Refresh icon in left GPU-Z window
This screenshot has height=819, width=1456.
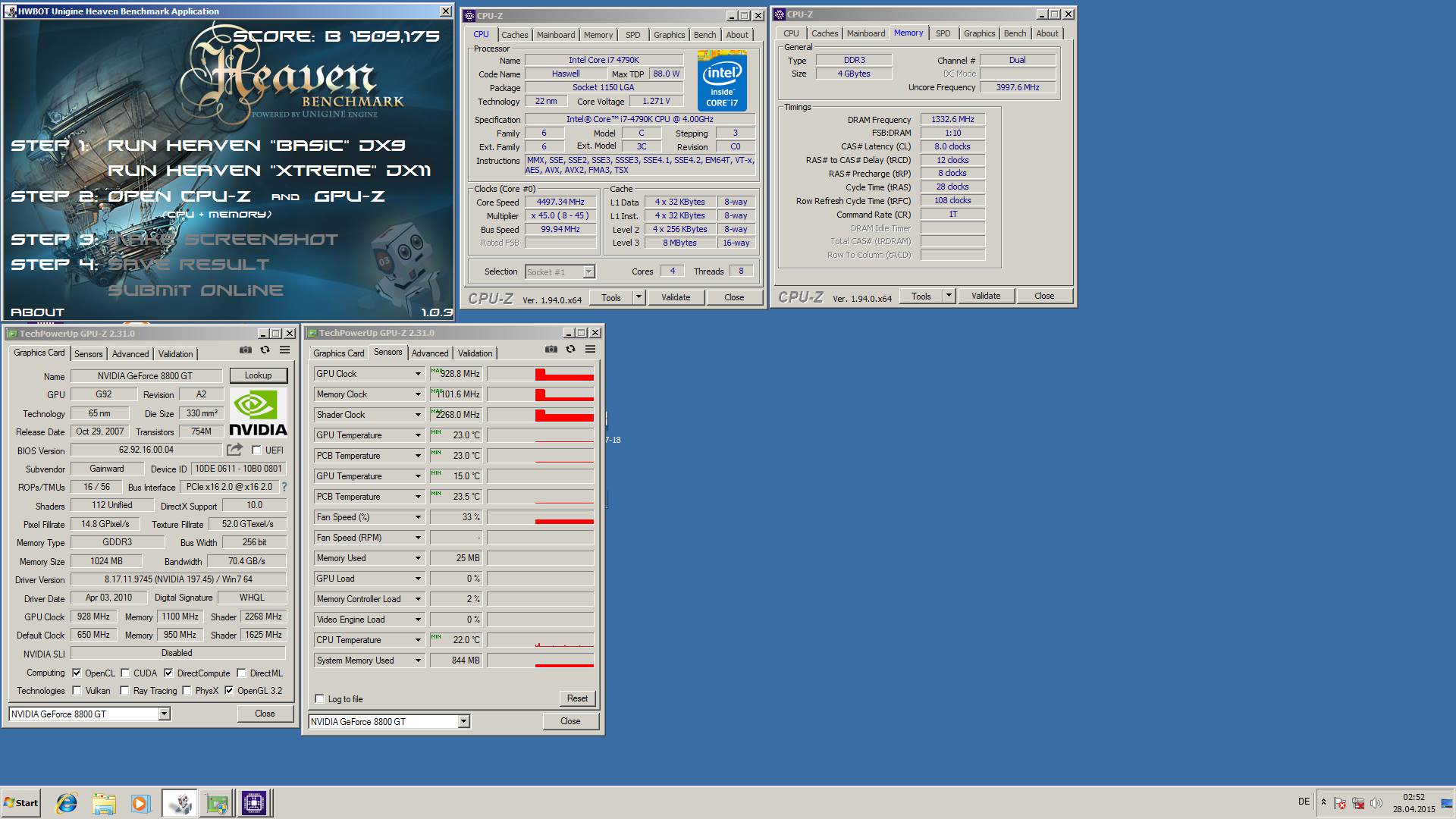[265, 350]
